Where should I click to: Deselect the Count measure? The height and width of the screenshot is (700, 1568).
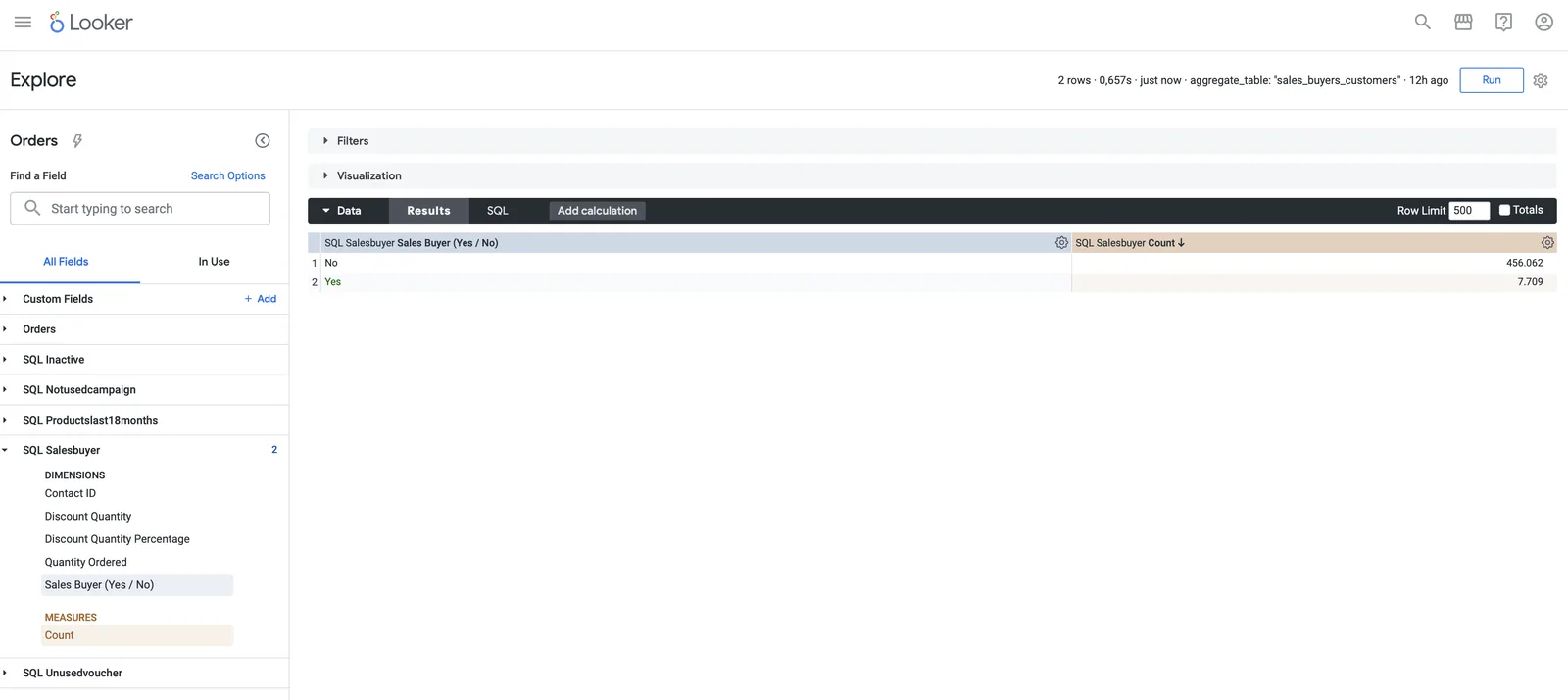tap(138, 635)
